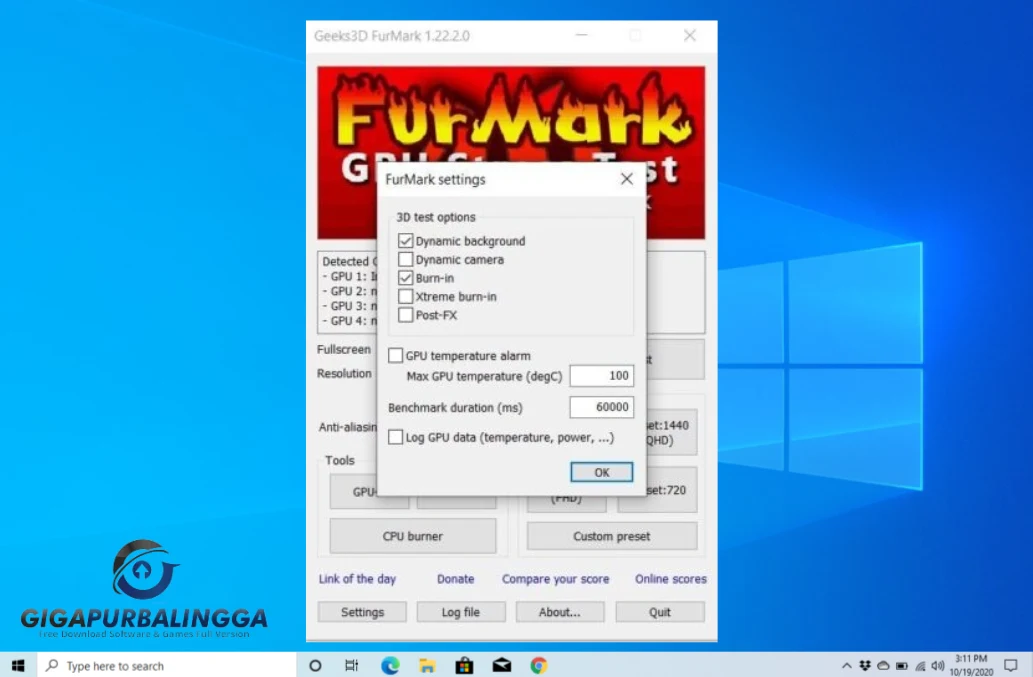Open Task View on taskbar
The image size is (1033, 677).
pos(352,665)
